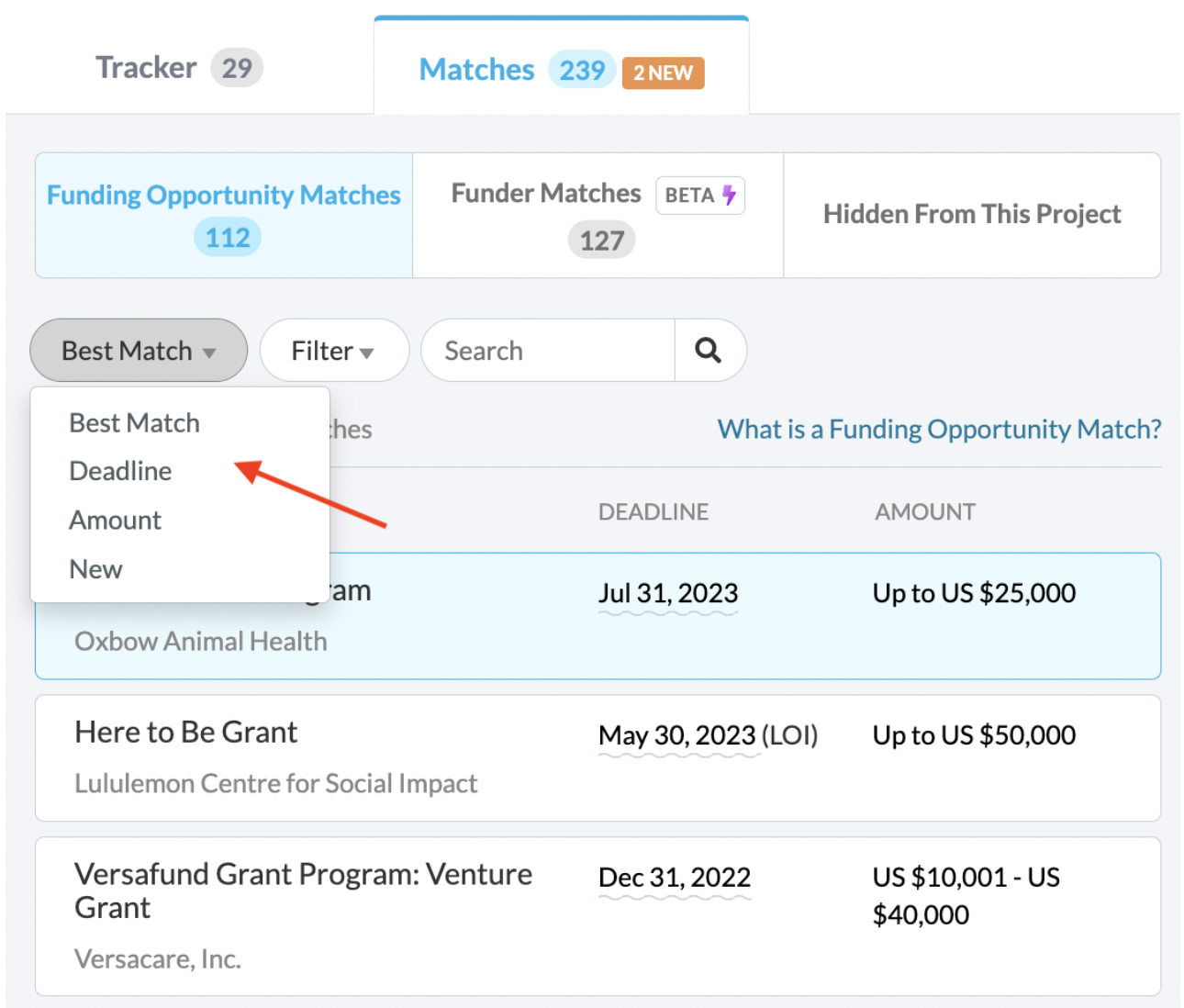
Task: Open the Best Match sort dropdown
Action: coord(138,350)
